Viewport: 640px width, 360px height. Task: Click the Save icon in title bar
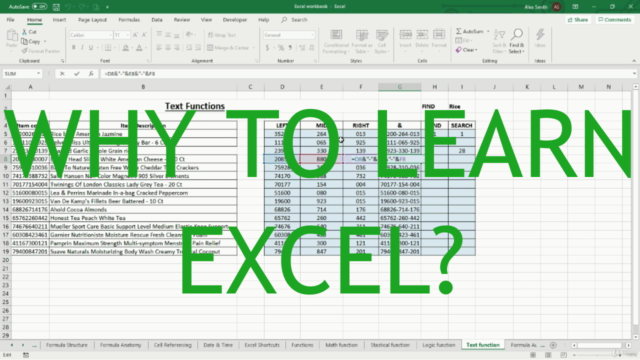coord(56,7)
